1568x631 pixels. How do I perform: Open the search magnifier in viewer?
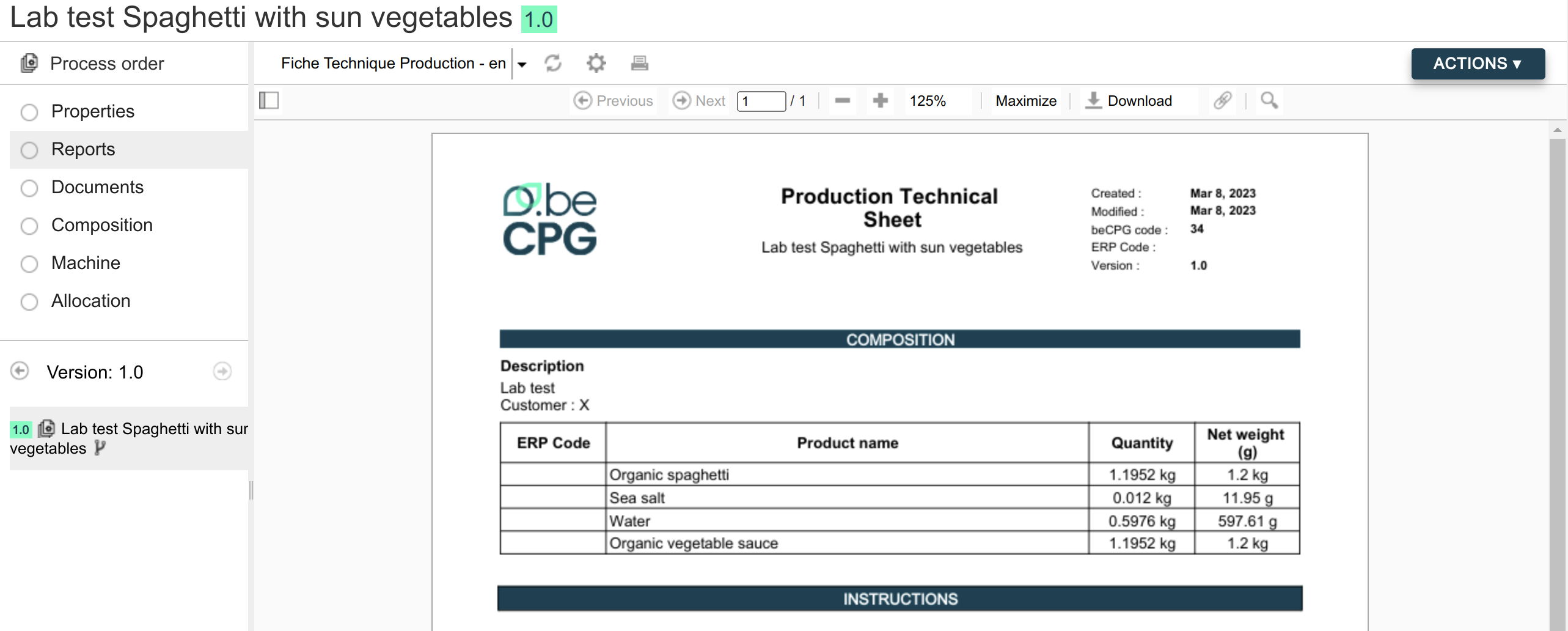[1269, 100]
